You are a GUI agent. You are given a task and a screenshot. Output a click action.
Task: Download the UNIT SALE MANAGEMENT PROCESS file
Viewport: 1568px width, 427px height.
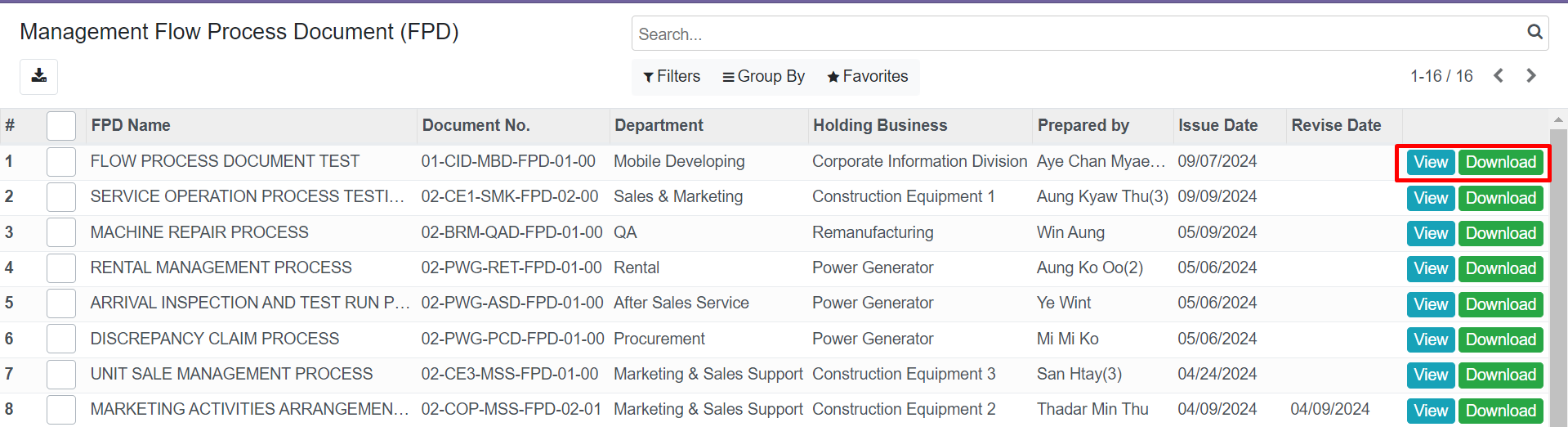(1501, 375)
